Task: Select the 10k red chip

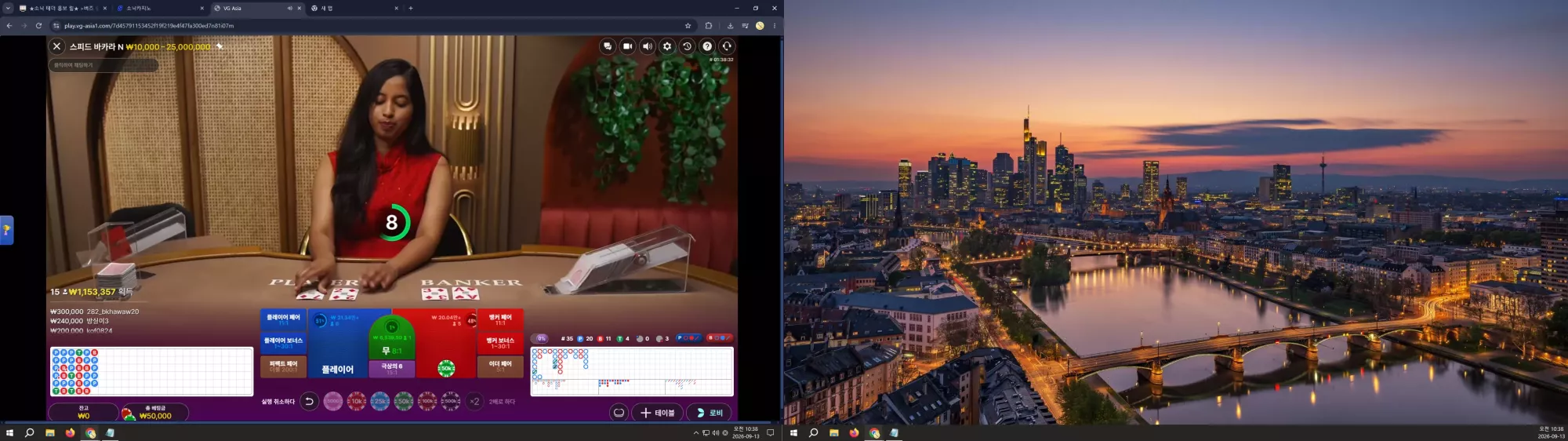Action: (357, 401)
